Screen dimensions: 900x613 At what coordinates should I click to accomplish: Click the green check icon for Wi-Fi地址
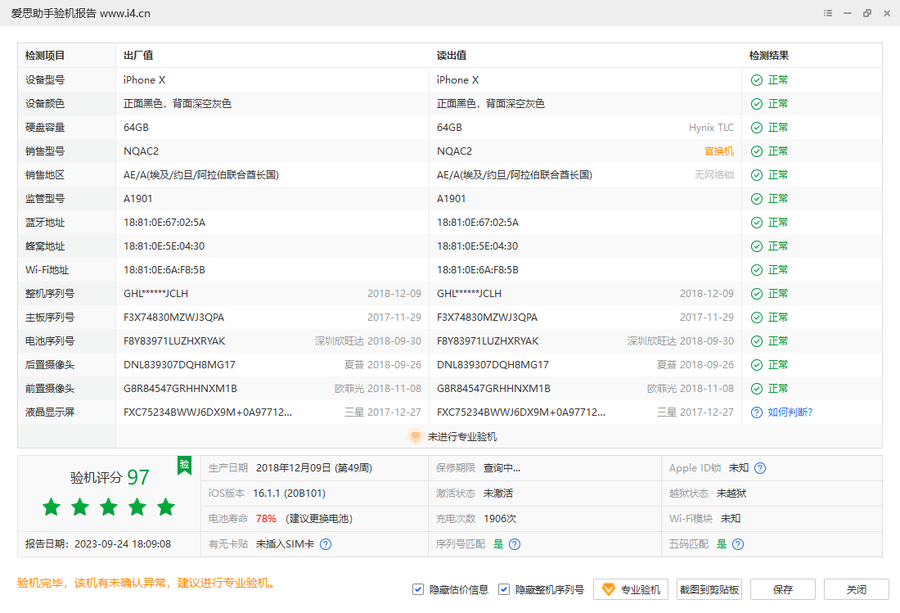757,270
